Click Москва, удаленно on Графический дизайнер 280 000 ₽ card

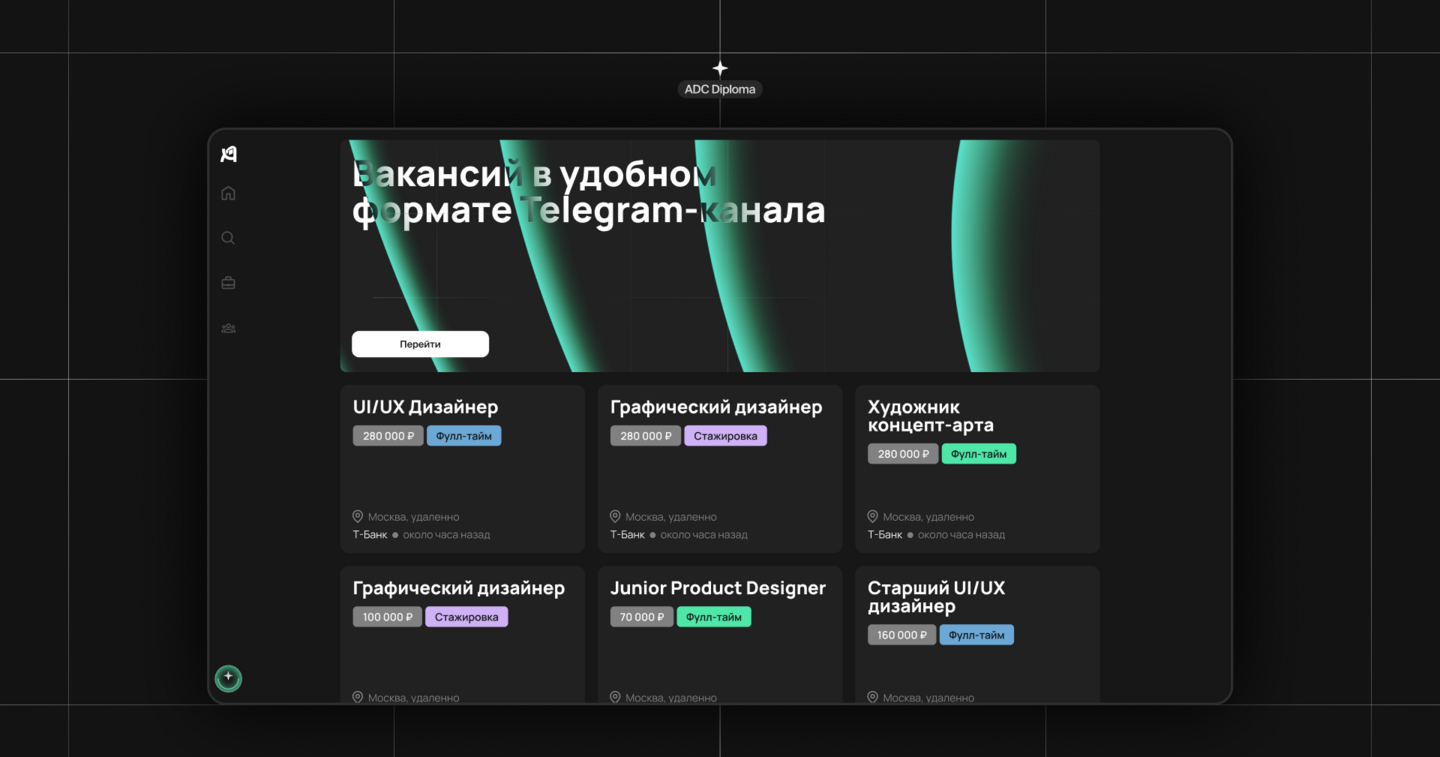(671, 517)
